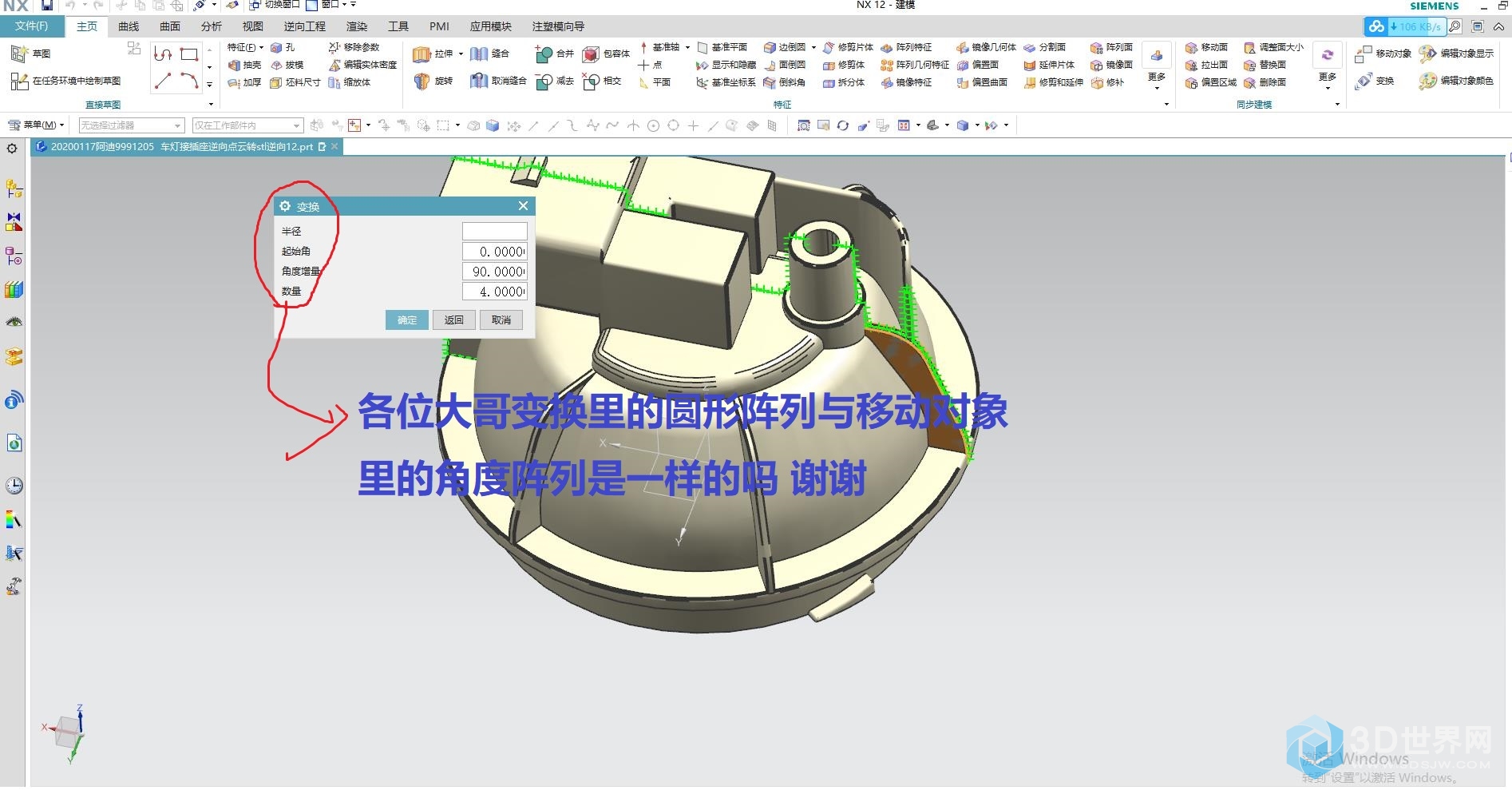
Task: Open Edit Object Display (编辑对象显示)
Action: tap(1457, 54)
